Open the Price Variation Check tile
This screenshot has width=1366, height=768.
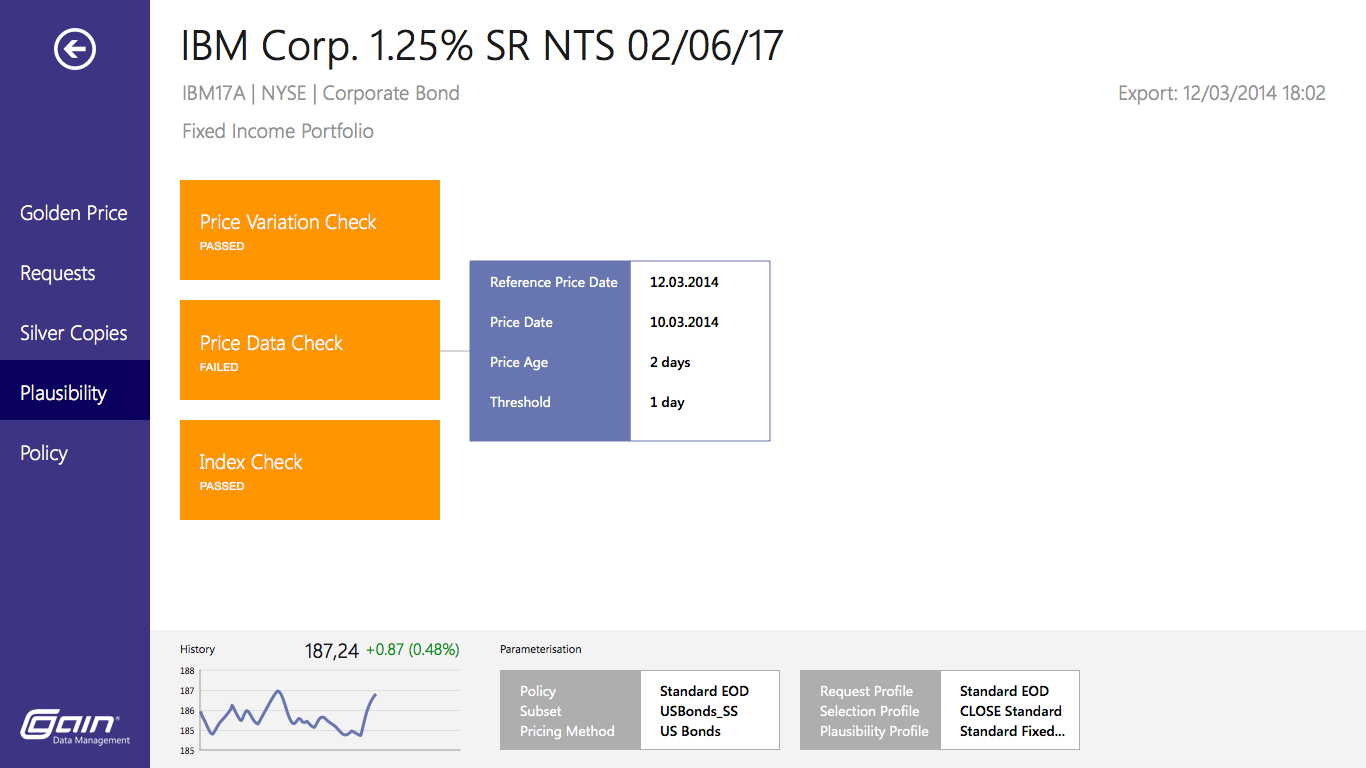[x=310, y=230]
